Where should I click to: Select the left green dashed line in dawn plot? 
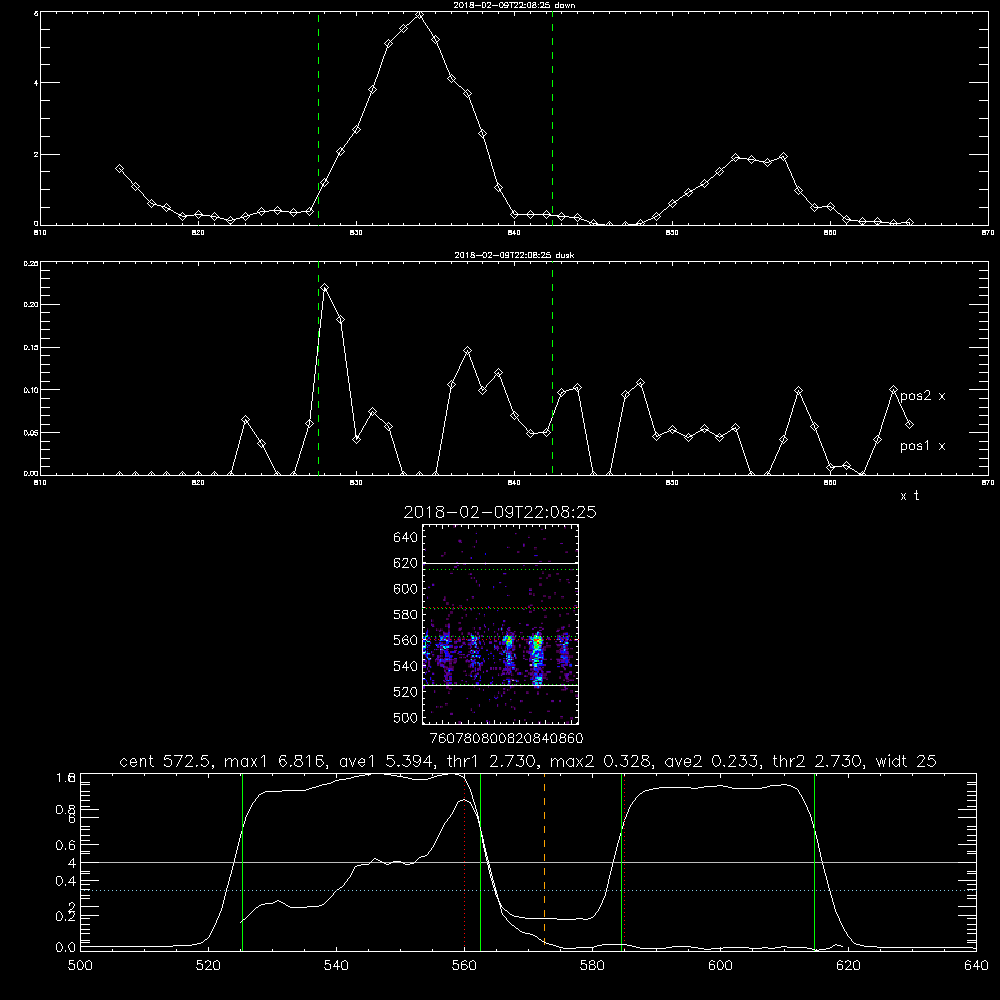pyautogui.click(x=318, y=118)
